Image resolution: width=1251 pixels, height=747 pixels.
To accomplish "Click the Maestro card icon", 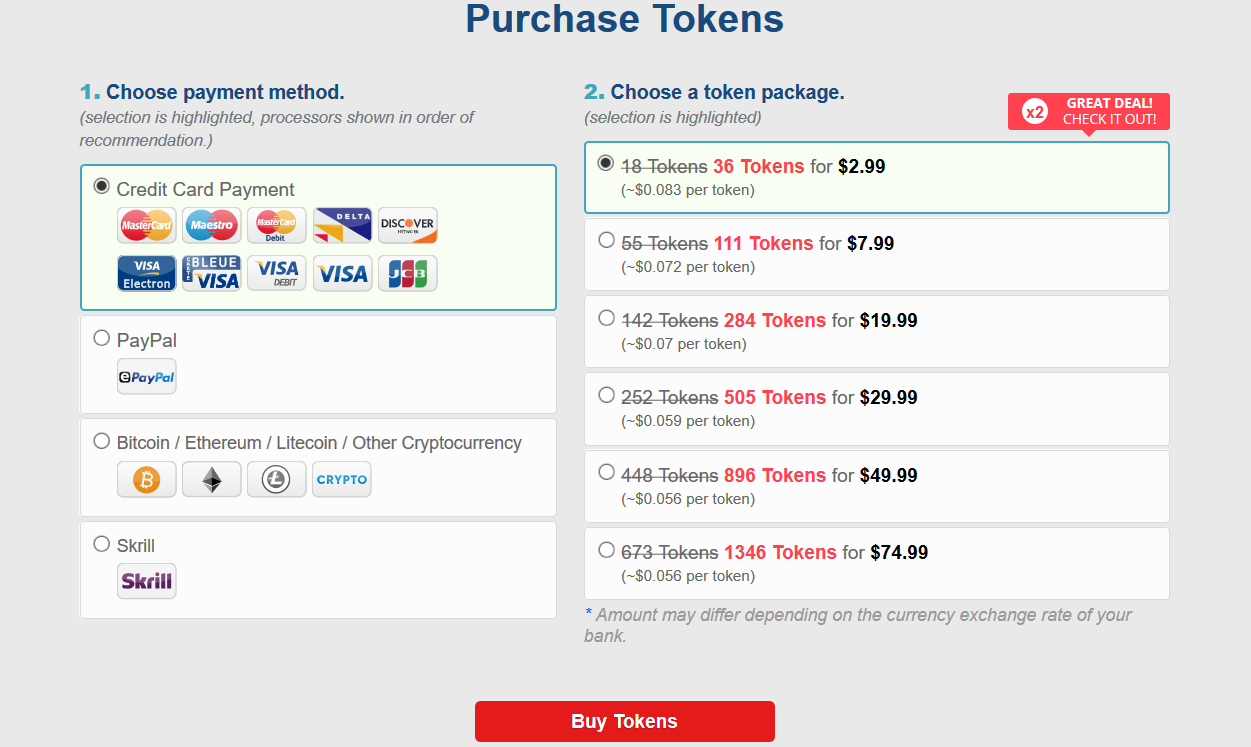I will (212, 225).
